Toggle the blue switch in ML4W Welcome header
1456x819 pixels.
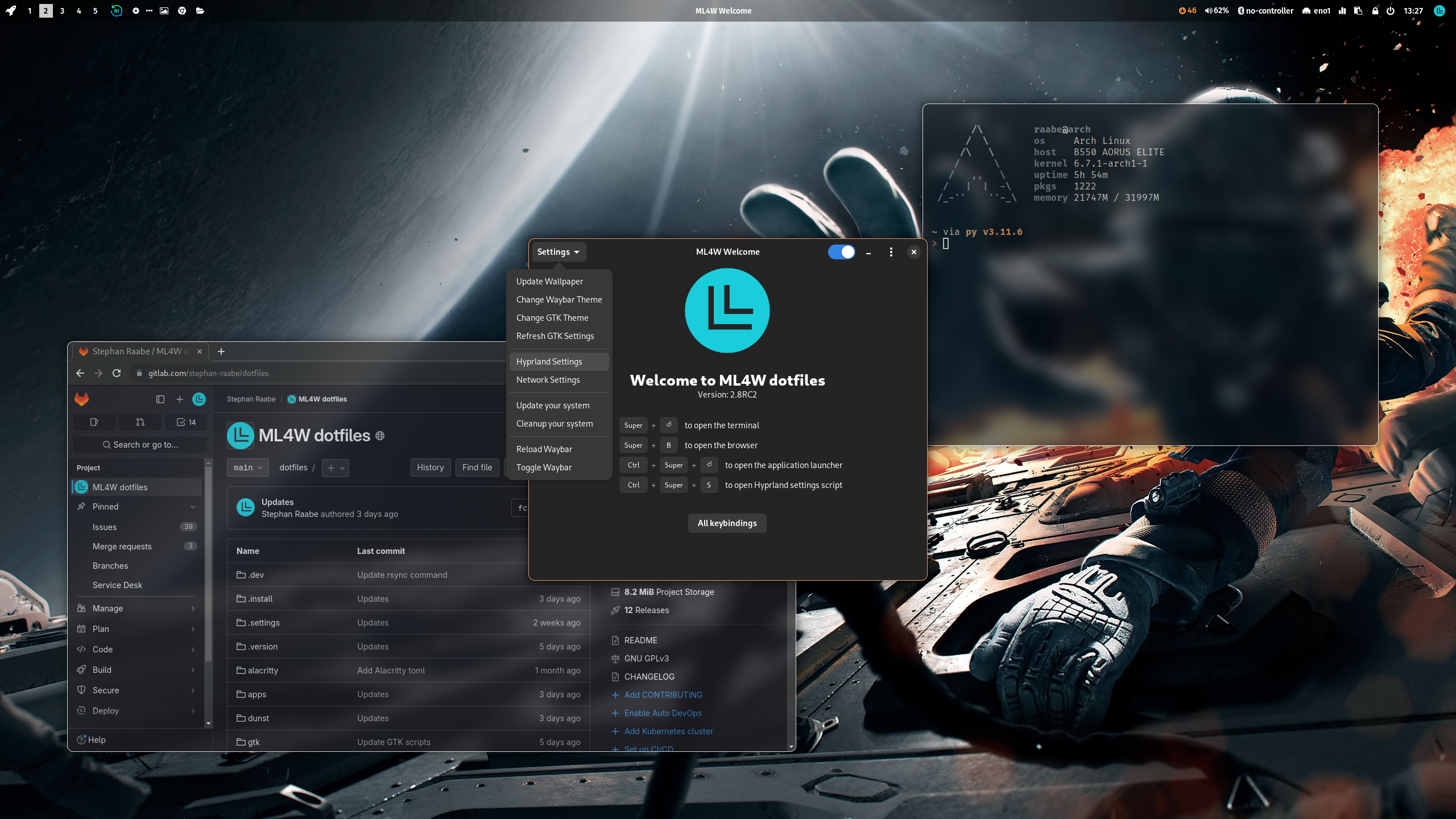841,252
